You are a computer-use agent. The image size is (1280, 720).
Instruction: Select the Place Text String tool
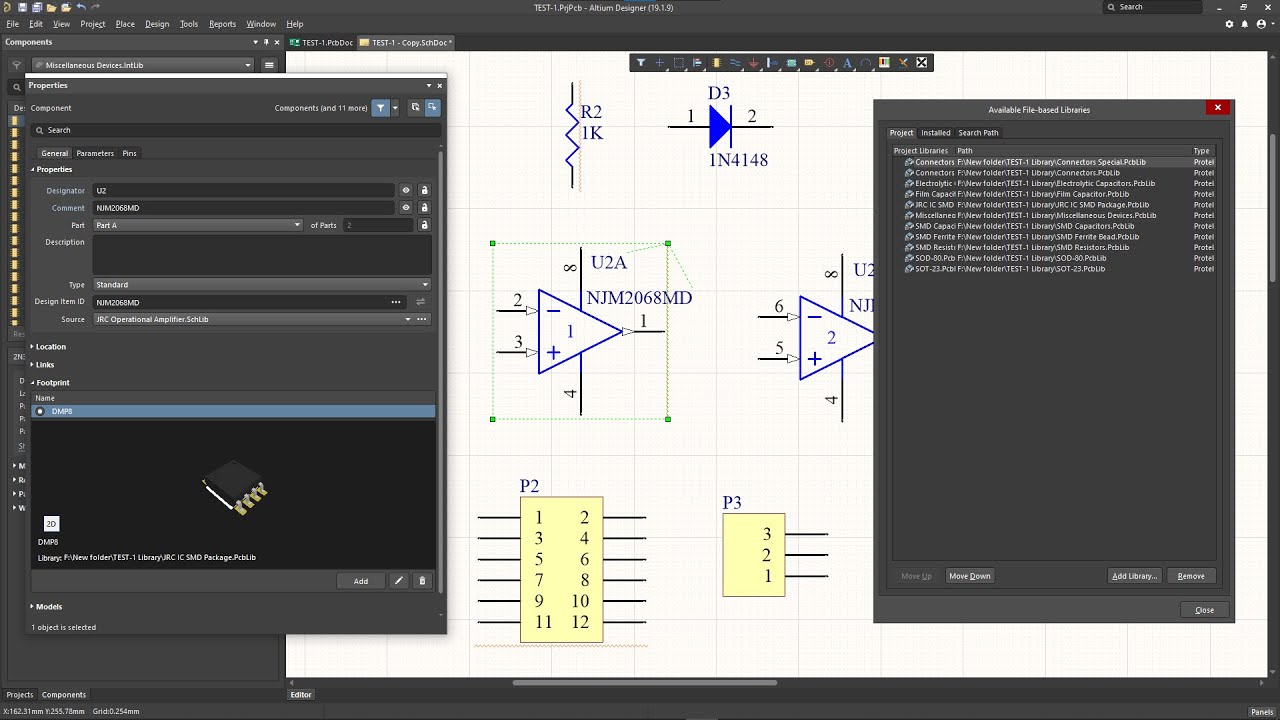click(847, 62)
